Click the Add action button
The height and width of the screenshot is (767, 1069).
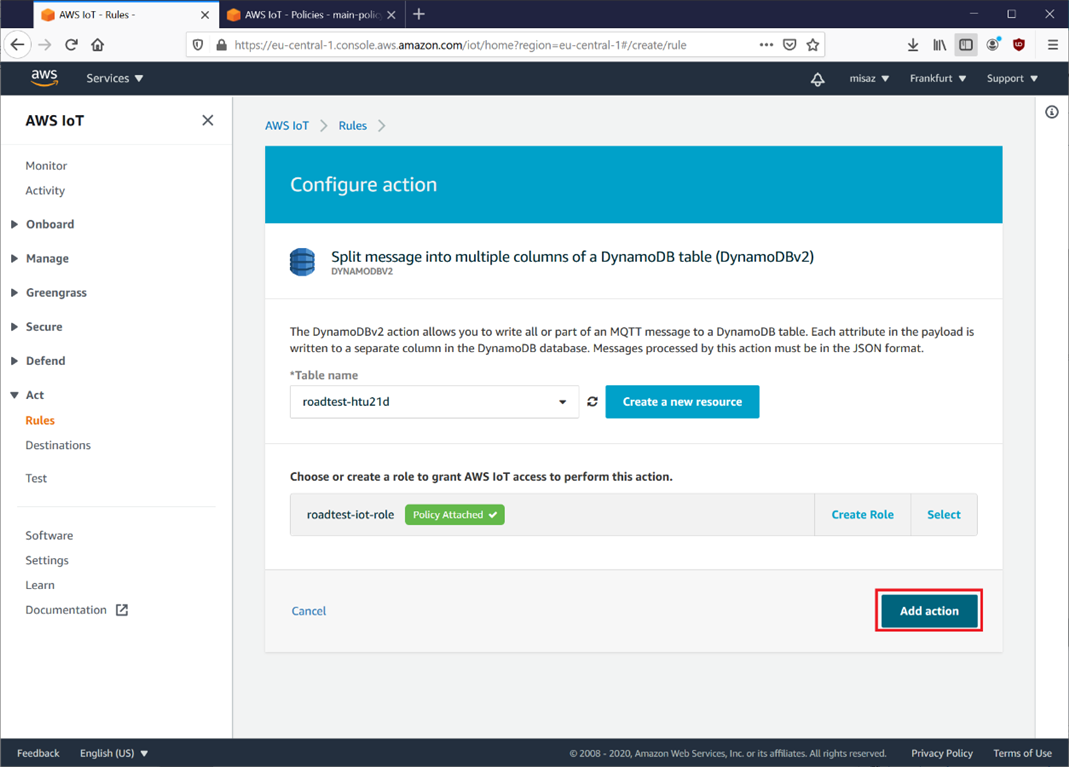pyautogui.click(x=928, y=611)
